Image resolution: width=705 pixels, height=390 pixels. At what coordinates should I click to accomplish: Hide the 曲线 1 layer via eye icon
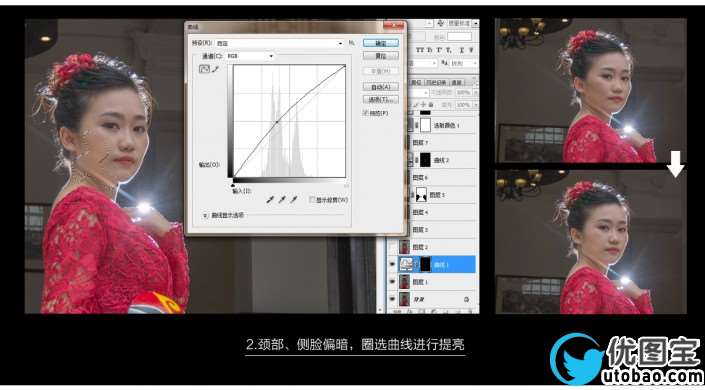click(x=392, y=264)
